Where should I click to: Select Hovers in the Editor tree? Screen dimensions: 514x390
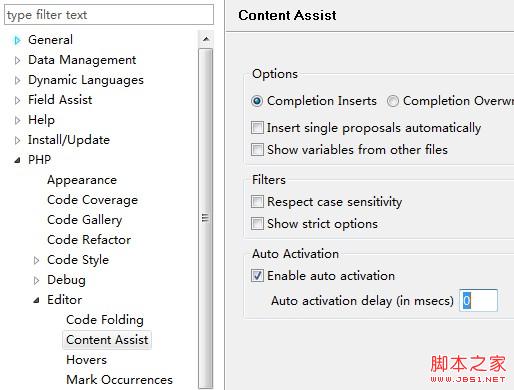point(87,360)
